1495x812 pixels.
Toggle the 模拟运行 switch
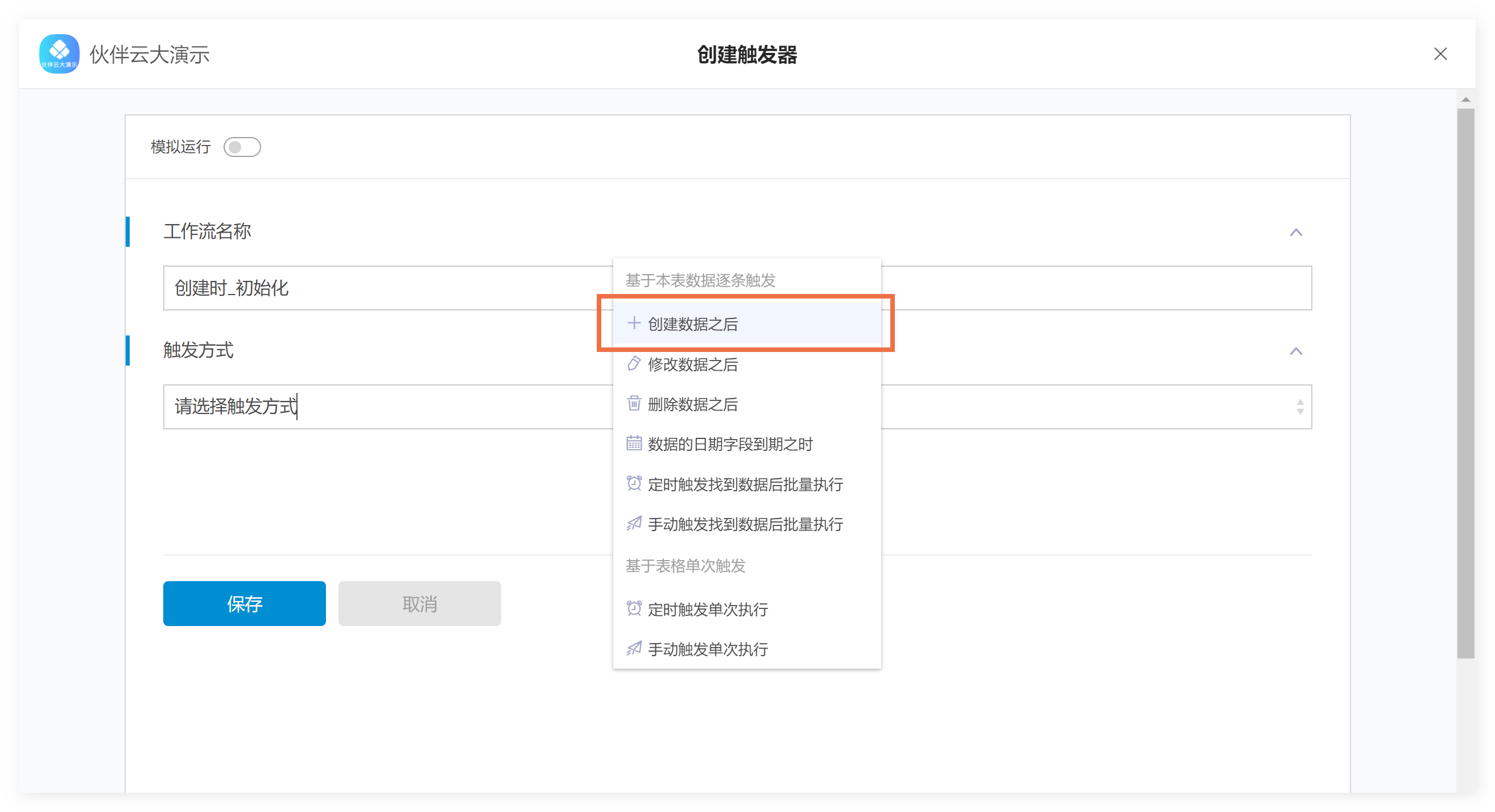pyautogui.click(x=242, y=147)
